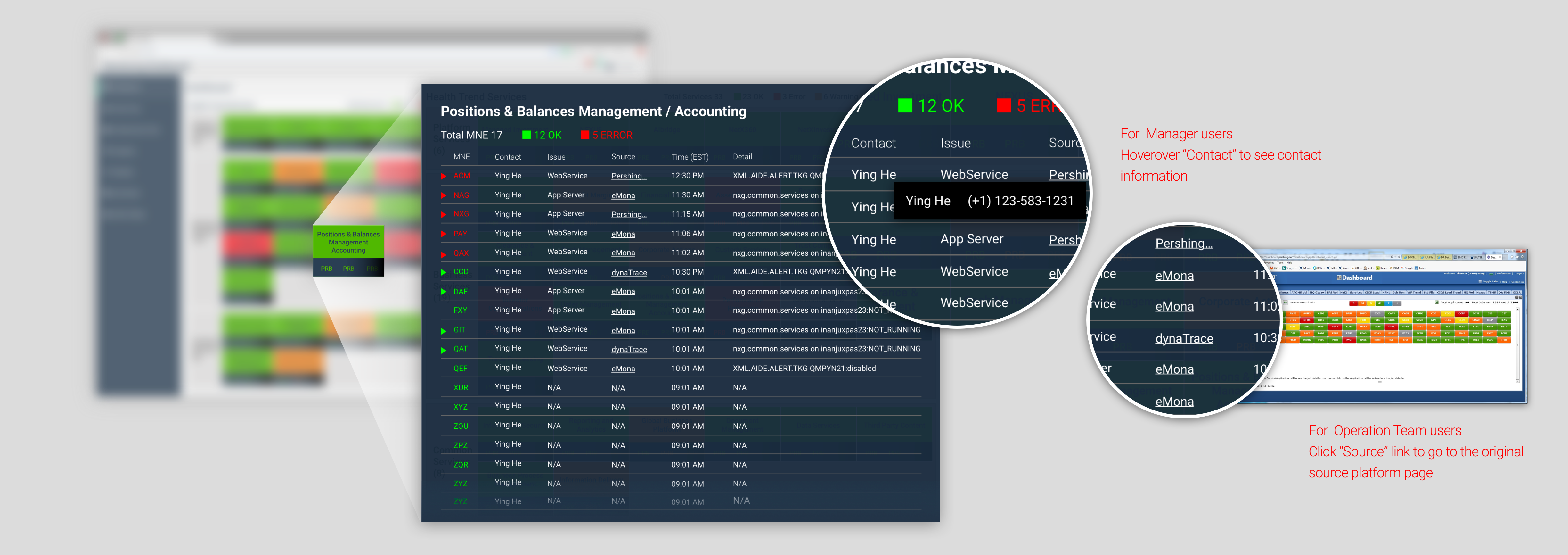The height and width of the screenshot is (555, 1568).
Task: Expand the GIT row green triangle
Action: click(x=444, y=331)
